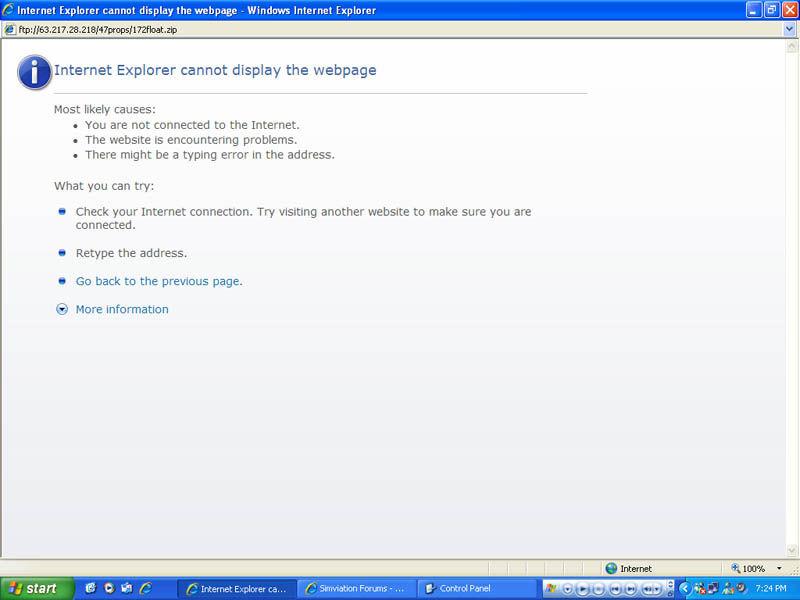Click 'You are not connected to the Internet.' text
The width and height of the screenshot is (800, 600).
(192, 125)
